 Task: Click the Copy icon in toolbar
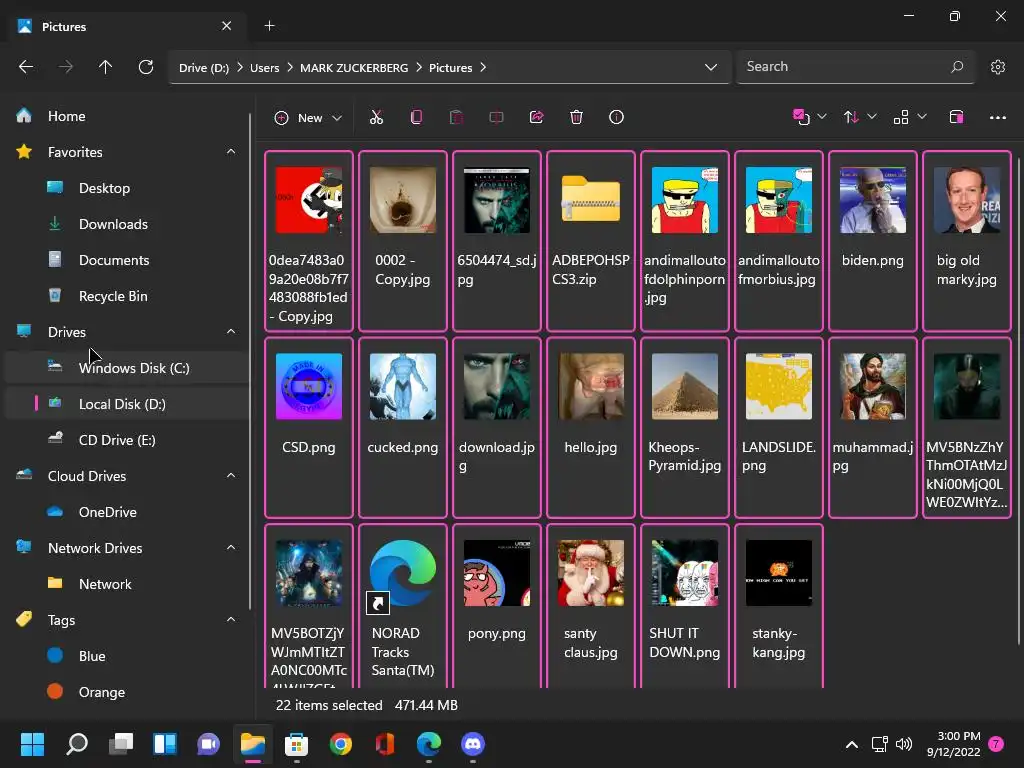click(416, 118)
